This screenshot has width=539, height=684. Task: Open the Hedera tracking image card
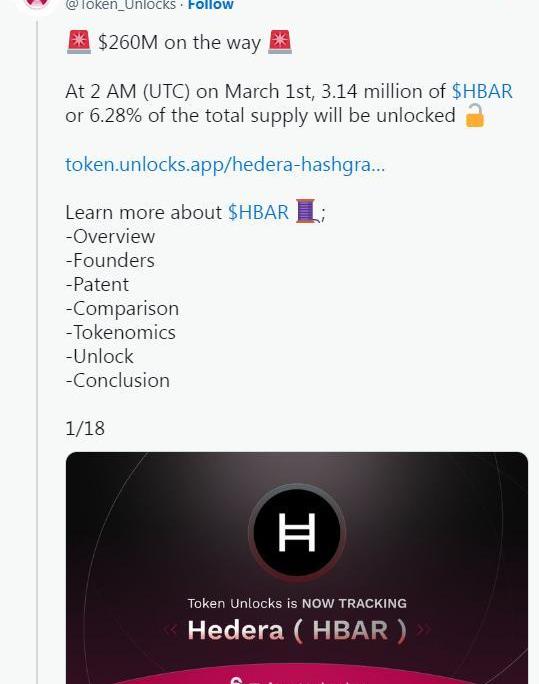pyautogui.click(x=297, y=568)
